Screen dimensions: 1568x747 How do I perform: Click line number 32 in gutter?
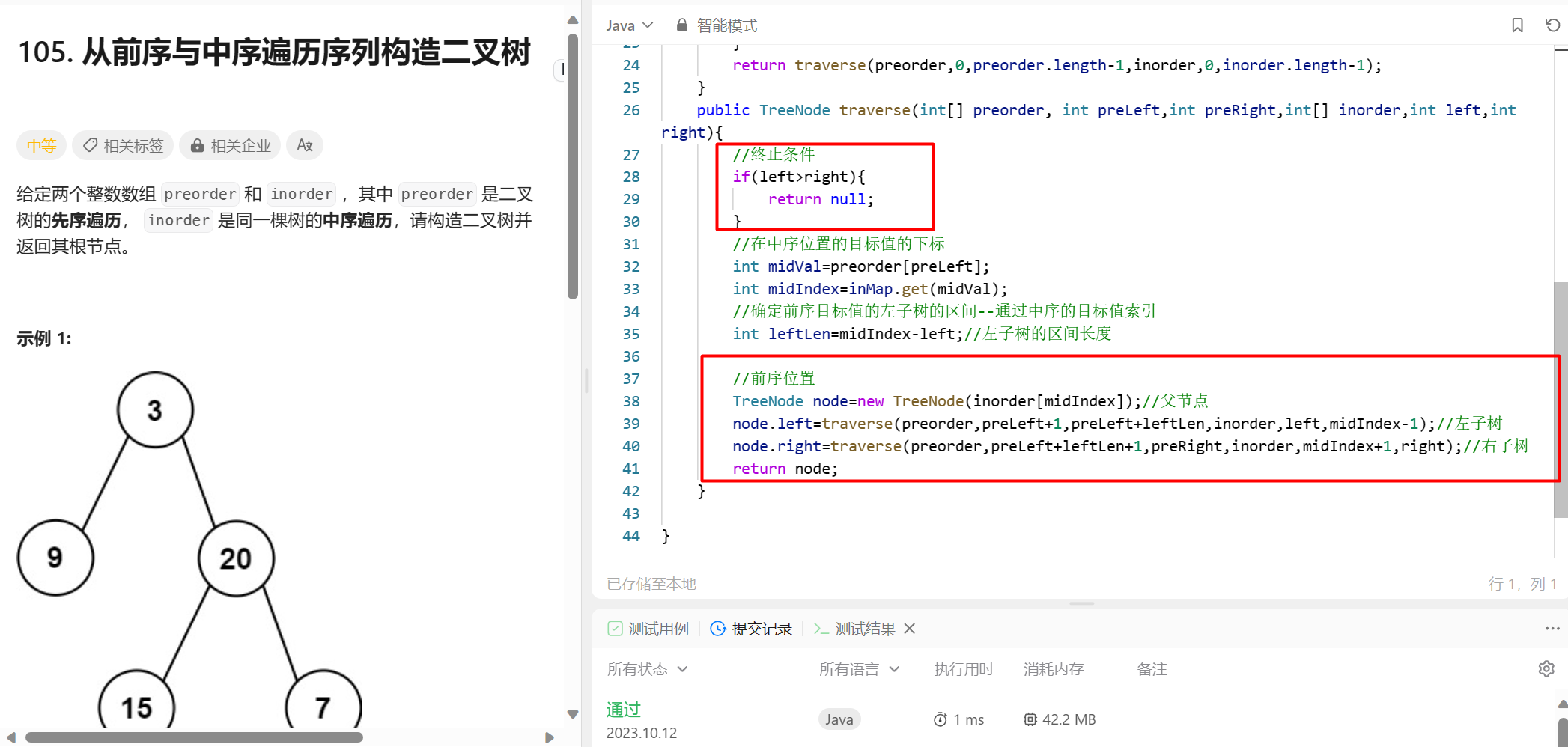click(631, 266)
